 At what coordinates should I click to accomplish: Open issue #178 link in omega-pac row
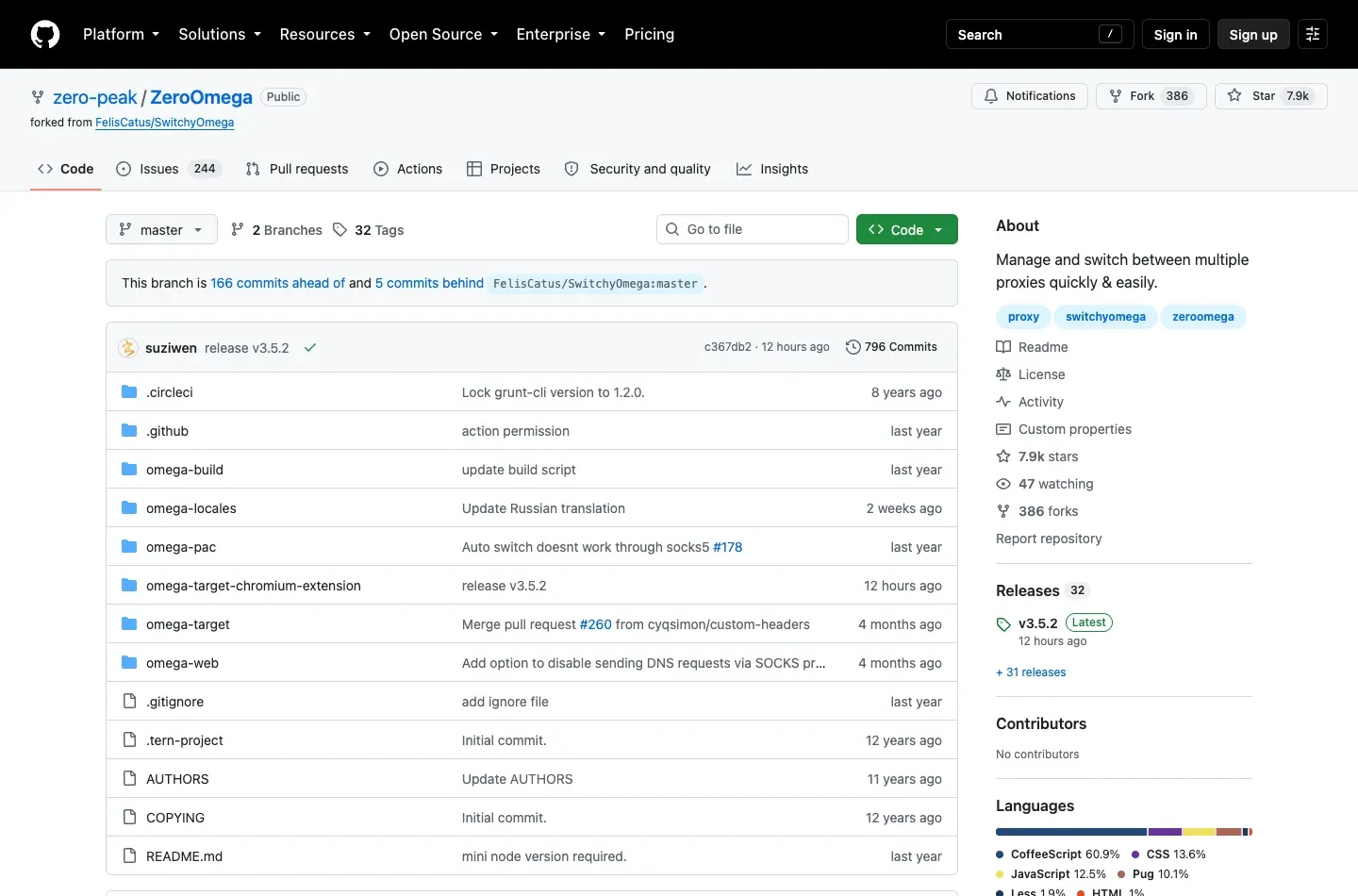(727, 547)
